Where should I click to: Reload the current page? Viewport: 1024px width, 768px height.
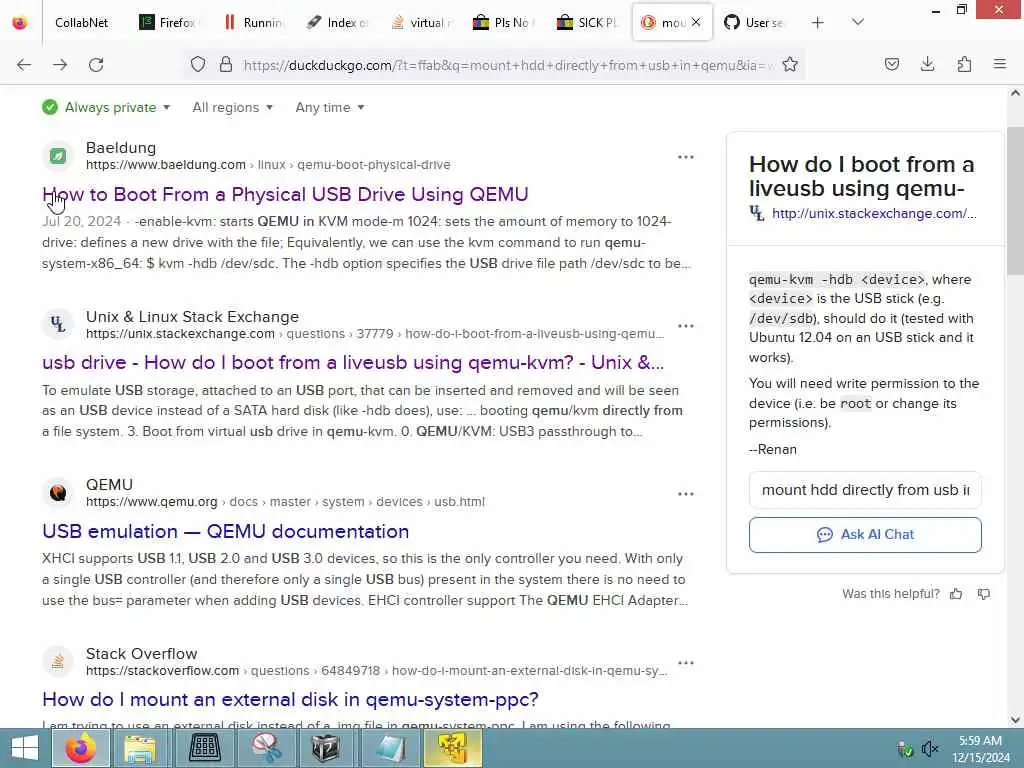(96, 65)
